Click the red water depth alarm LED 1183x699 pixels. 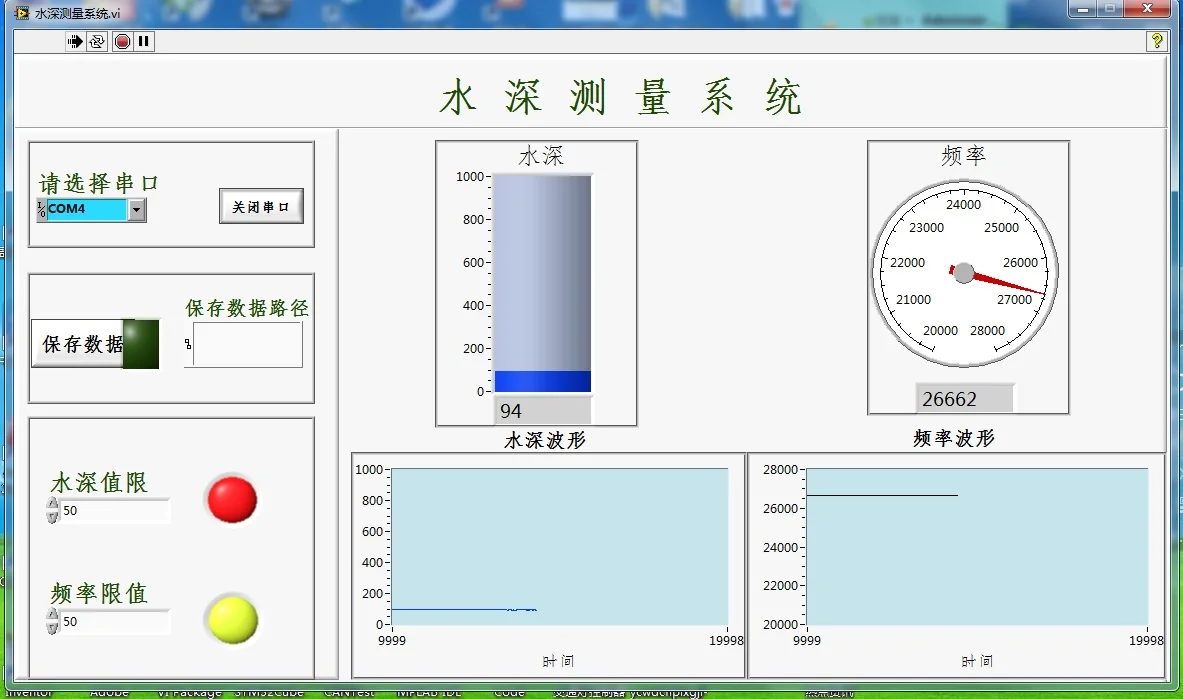pyautogui.click(x=231, y=499)
